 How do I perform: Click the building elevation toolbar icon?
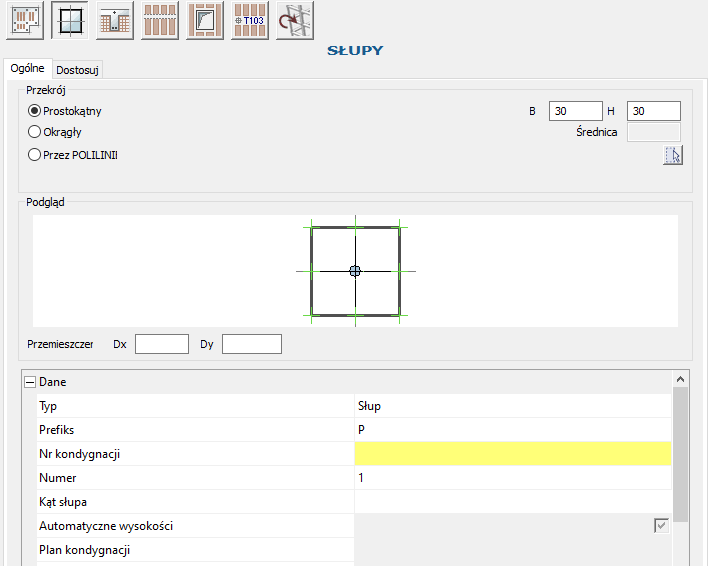[115, 20]
